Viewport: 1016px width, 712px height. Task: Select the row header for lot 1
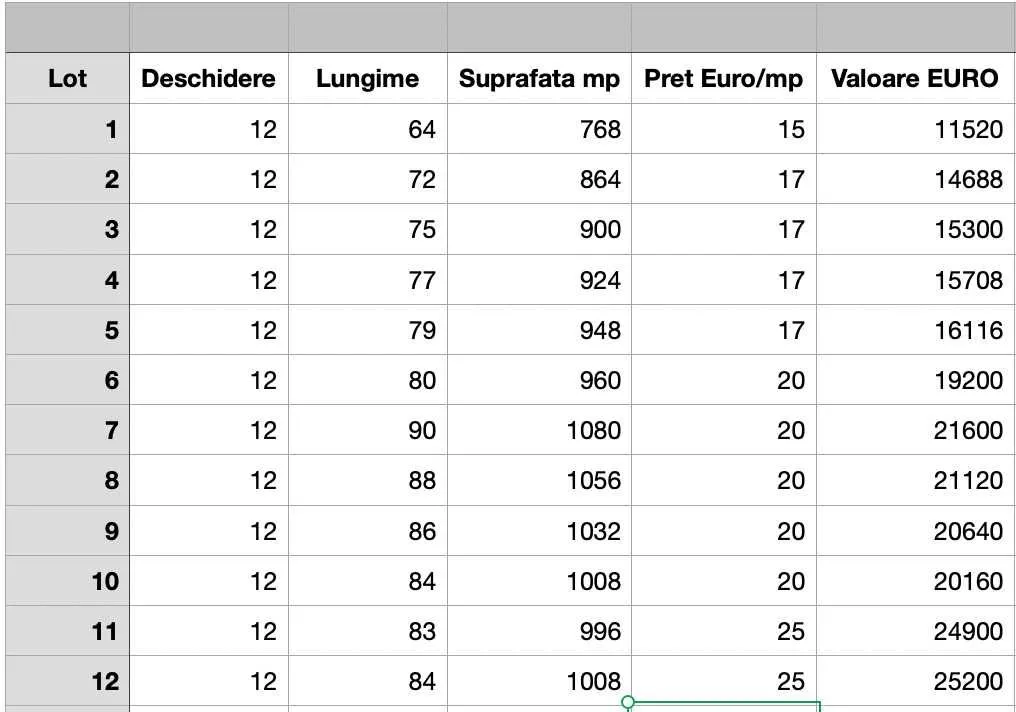[67, 129]
